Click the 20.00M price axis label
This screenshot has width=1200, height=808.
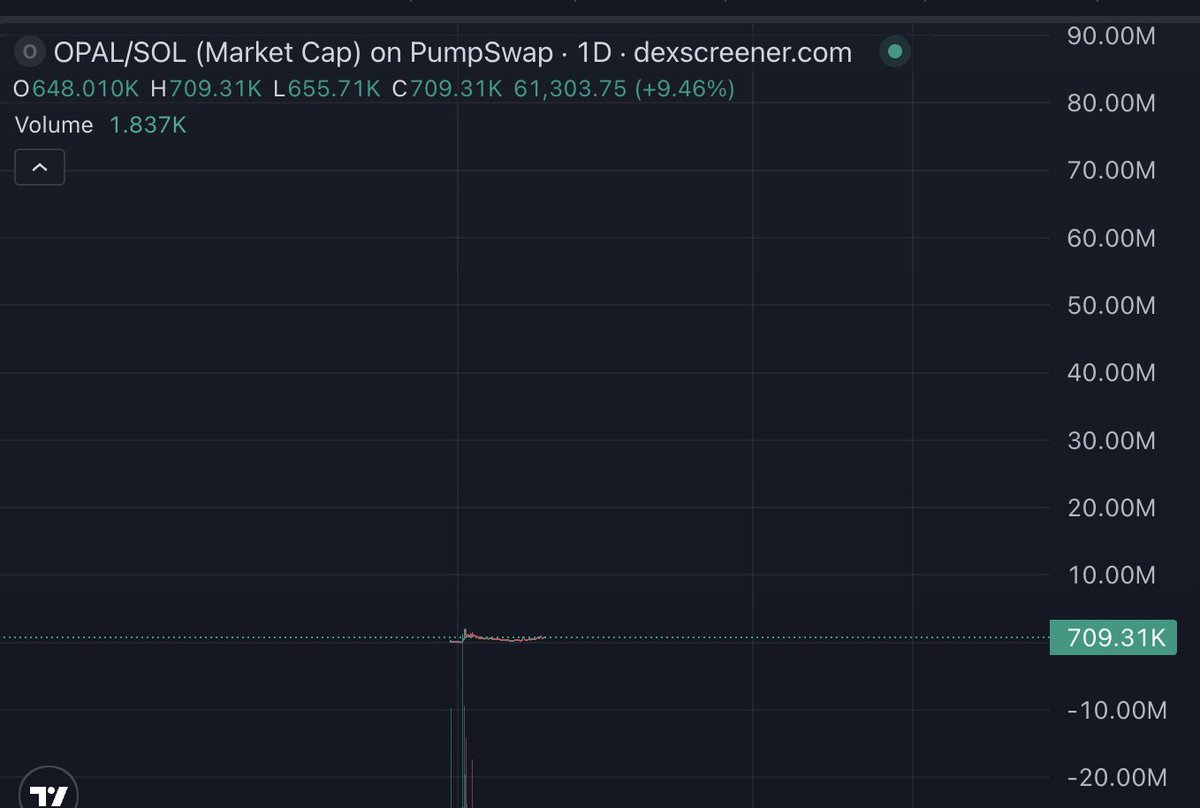(1111, 507)
